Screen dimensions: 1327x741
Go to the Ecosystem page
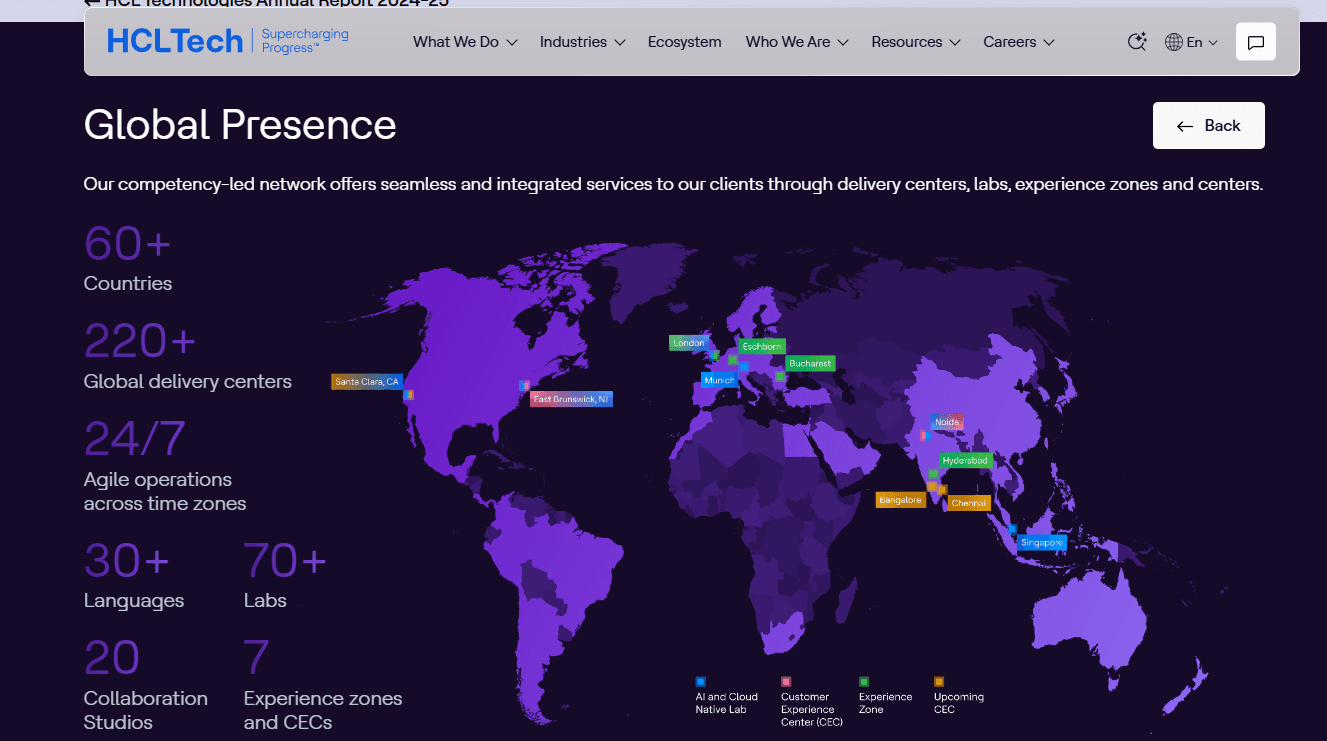tap(685, 42)
